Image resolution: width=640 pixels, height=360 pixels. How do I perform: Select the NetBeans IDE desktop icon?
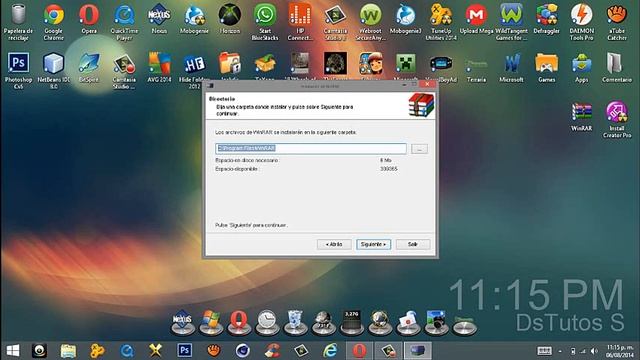(x=53, y=70)
